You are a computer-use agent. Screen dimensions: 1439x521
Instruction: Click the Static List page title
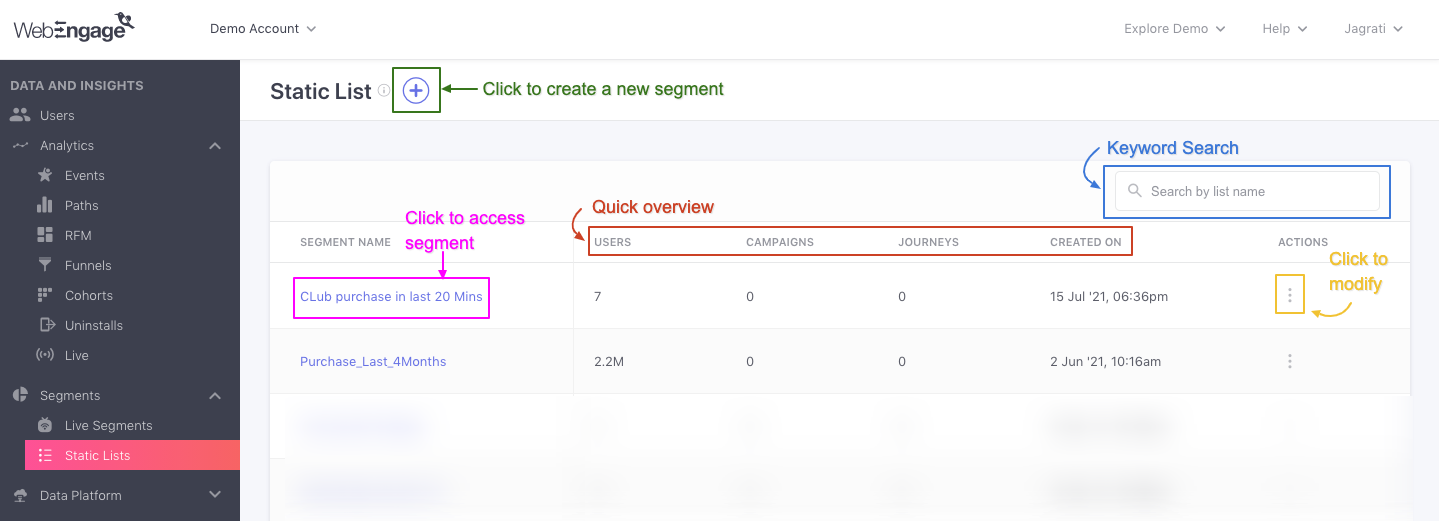pos(321,91)
